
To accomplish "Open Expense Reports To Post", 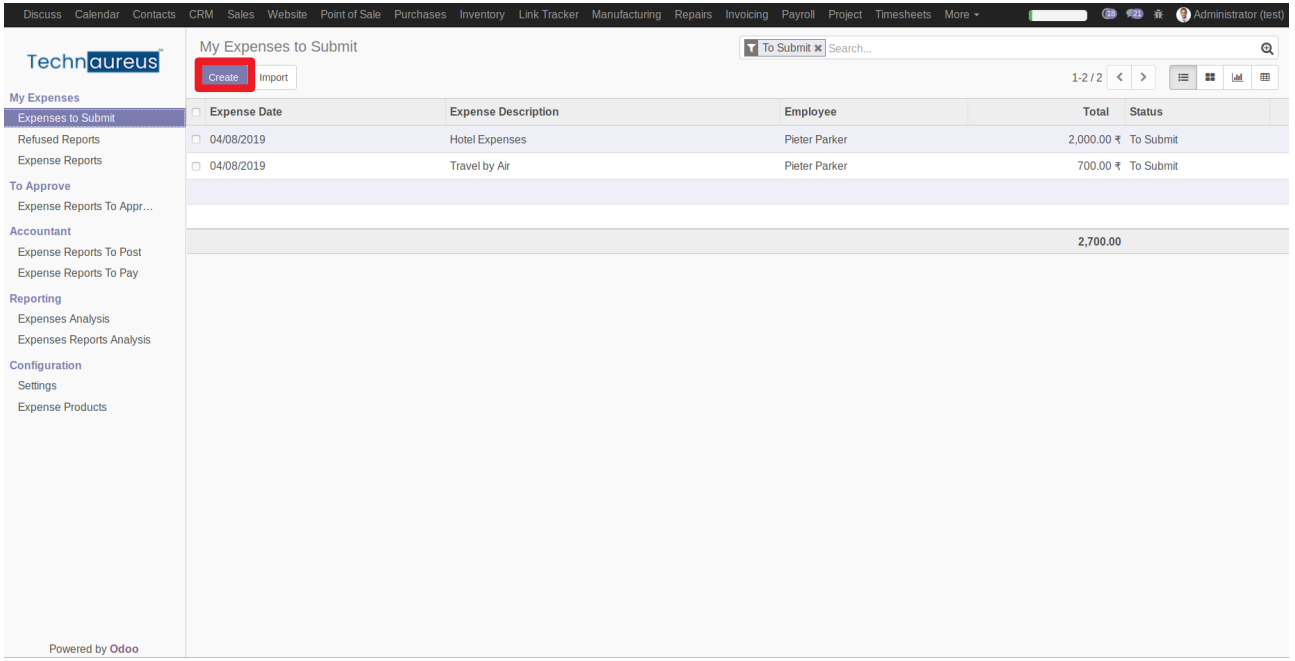I will point(80,252).
